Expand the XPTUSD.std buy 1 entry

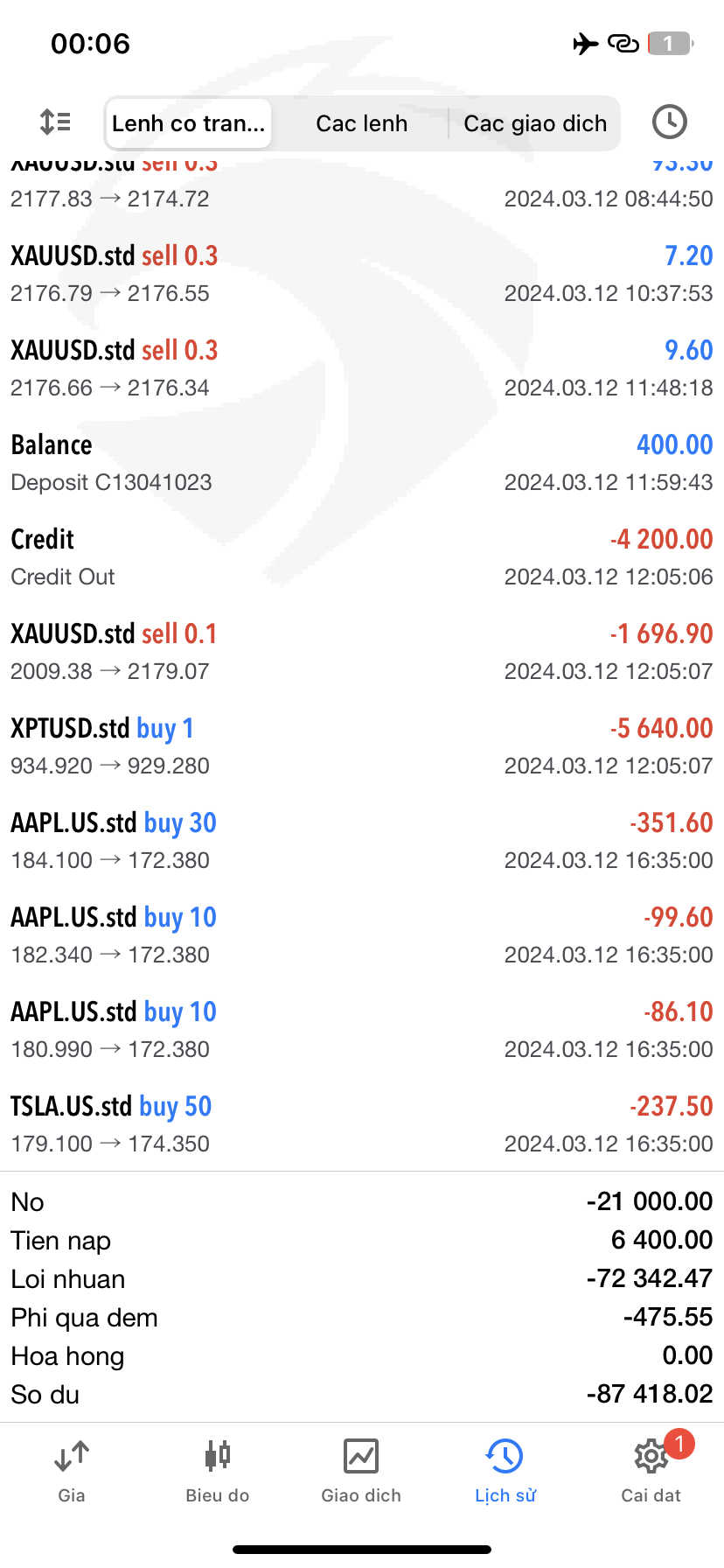[361, 745]
